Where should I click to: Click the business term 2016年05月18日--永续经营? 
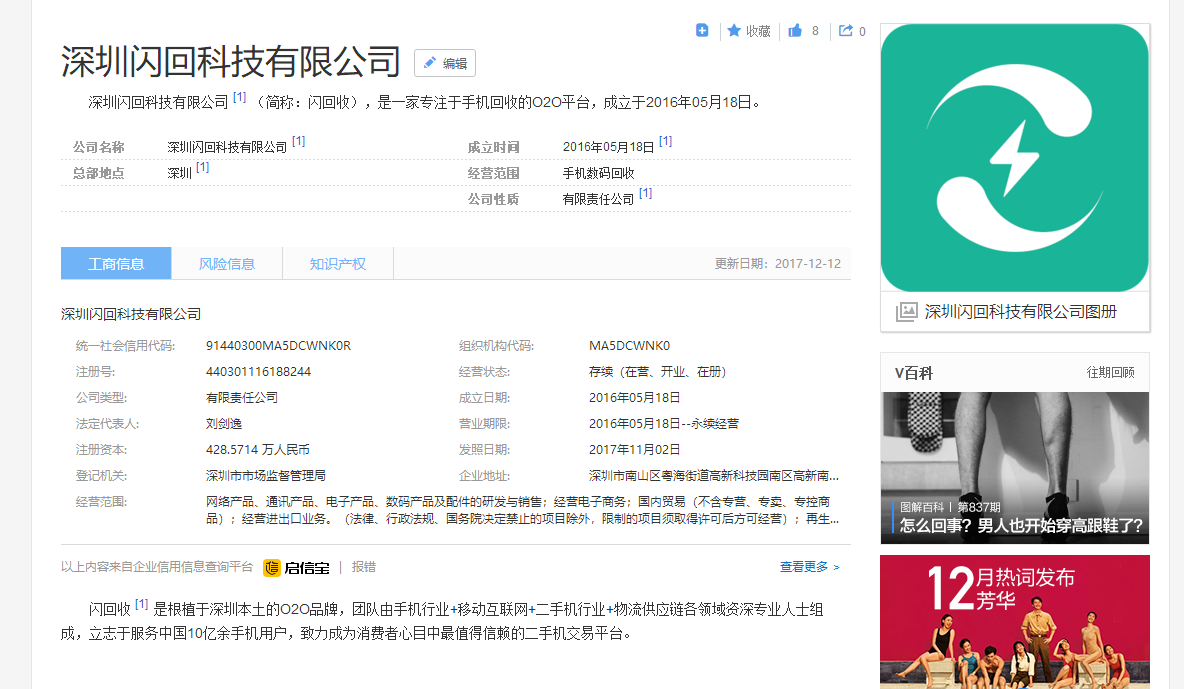(664, 424)
